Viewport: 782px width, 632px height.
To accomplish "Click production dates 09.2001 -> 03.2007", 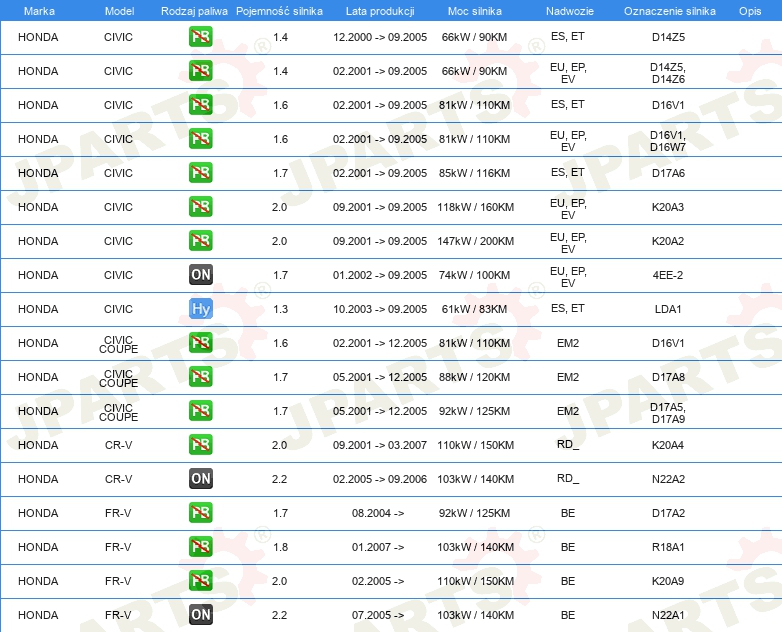I will [x=380, y=445].
